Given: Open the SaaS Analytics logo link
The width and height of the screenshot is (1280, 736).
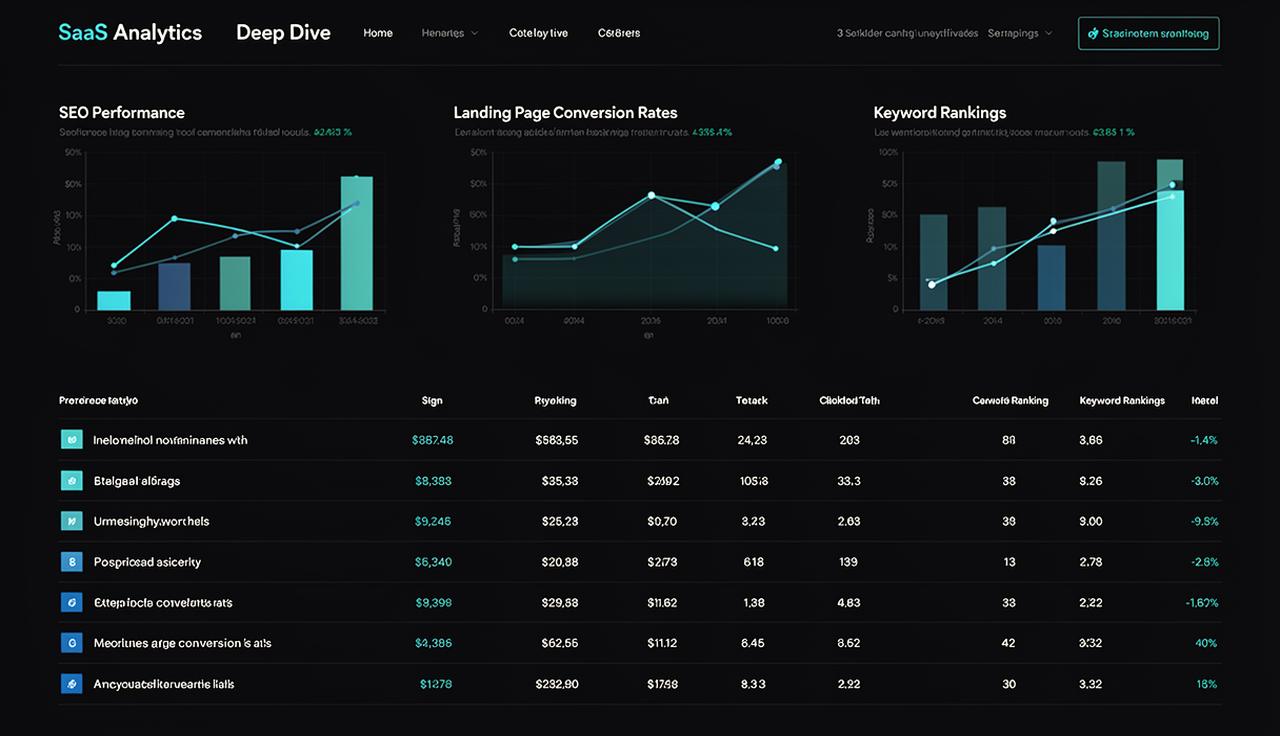Looking at the screenshot, I should [130, 32].
